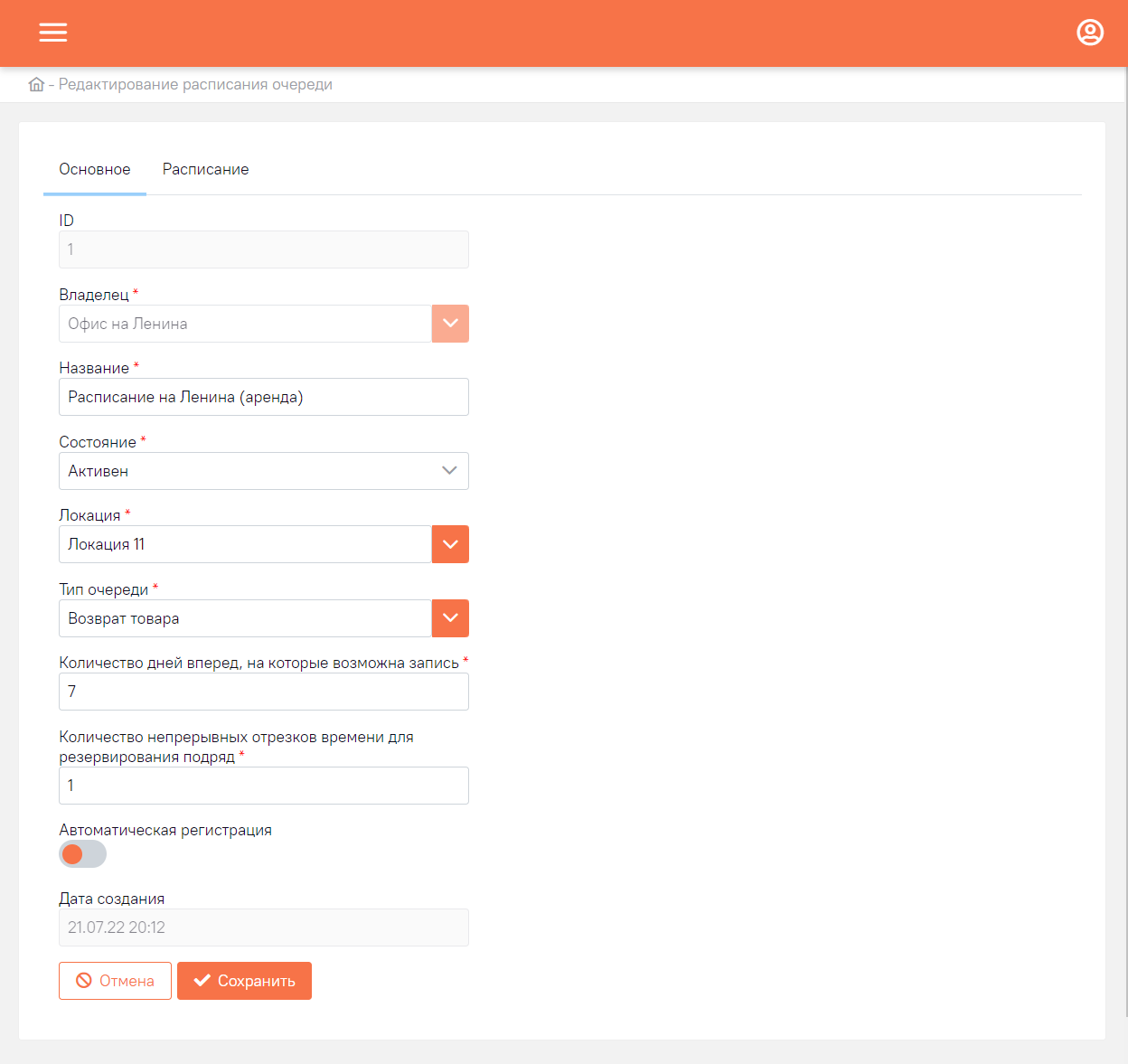Expand the Локация dropdown arrow button
The height and width of the screenshot is (1064, 1128).
click(450, 544)
